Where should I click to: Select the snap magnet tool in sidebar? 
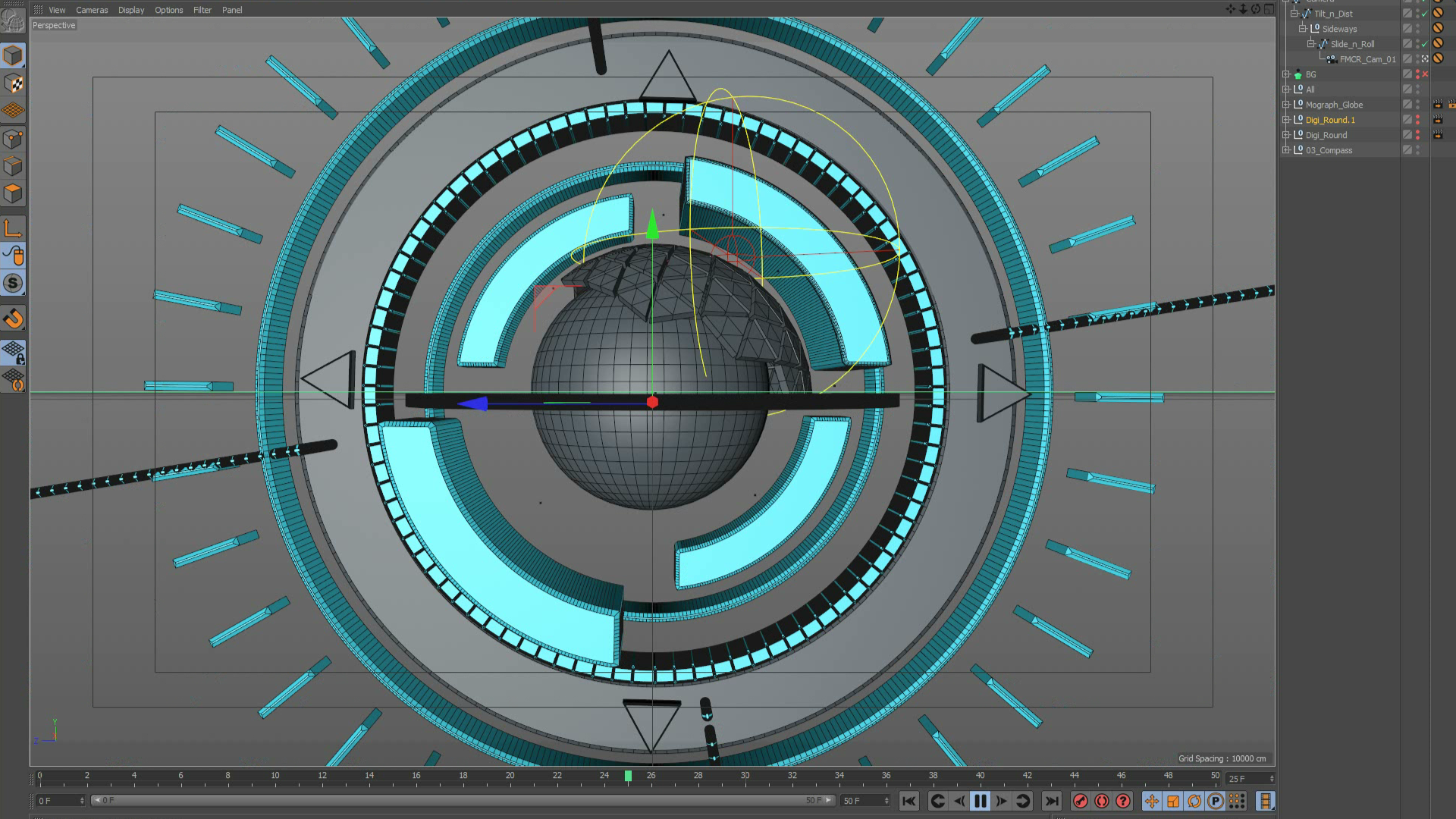tap(13, 319)
